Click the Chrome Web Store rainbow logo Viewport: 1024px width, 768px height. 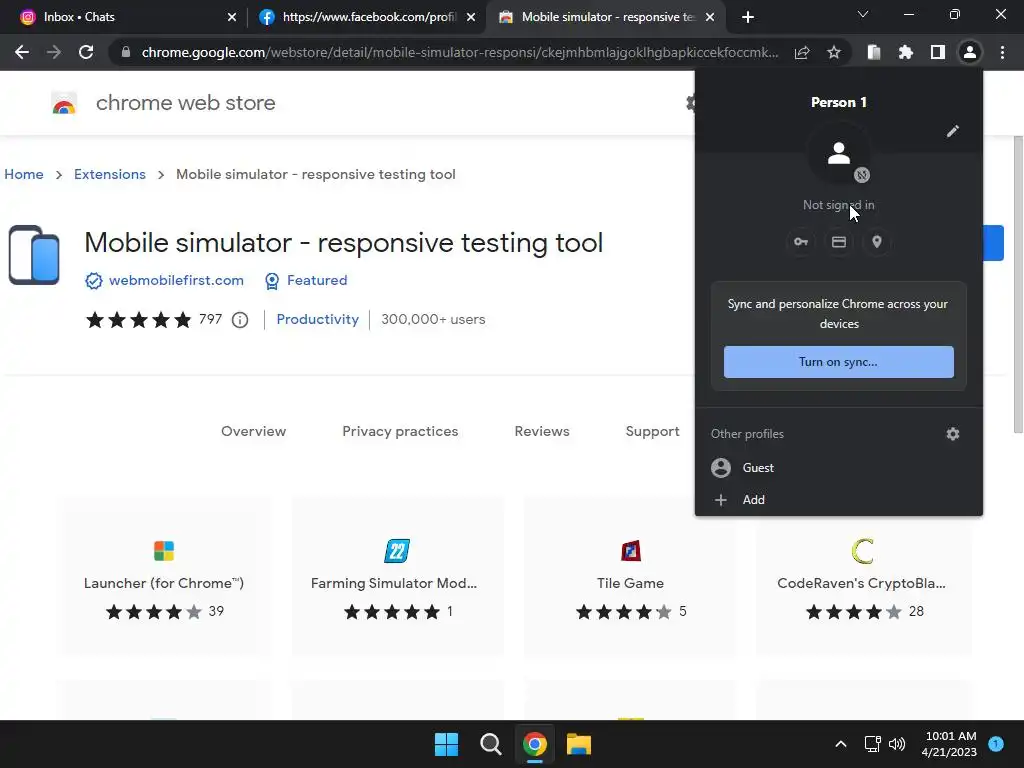coord(64,103)
